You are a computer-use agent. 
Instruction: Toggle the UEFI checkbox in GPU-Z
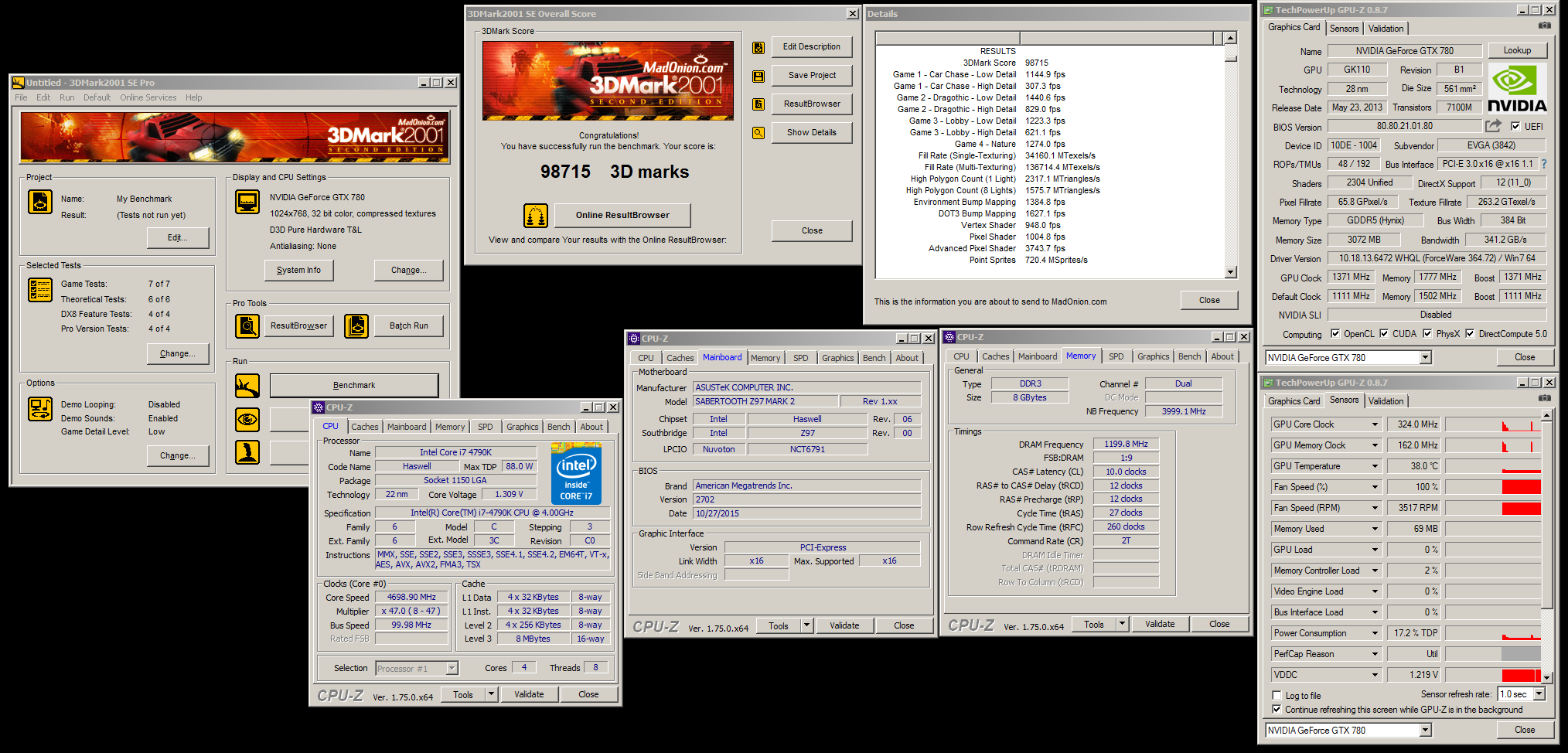1515,126
